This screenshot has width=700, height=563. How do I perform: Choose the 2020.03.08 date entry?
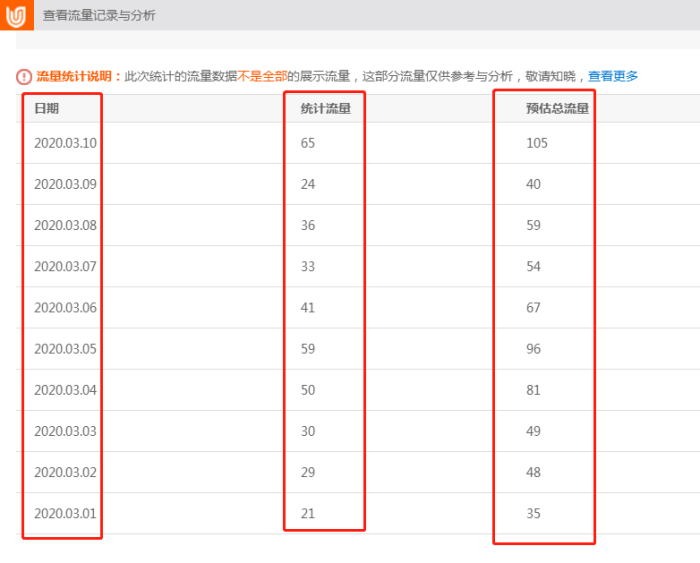pos(65,225)
